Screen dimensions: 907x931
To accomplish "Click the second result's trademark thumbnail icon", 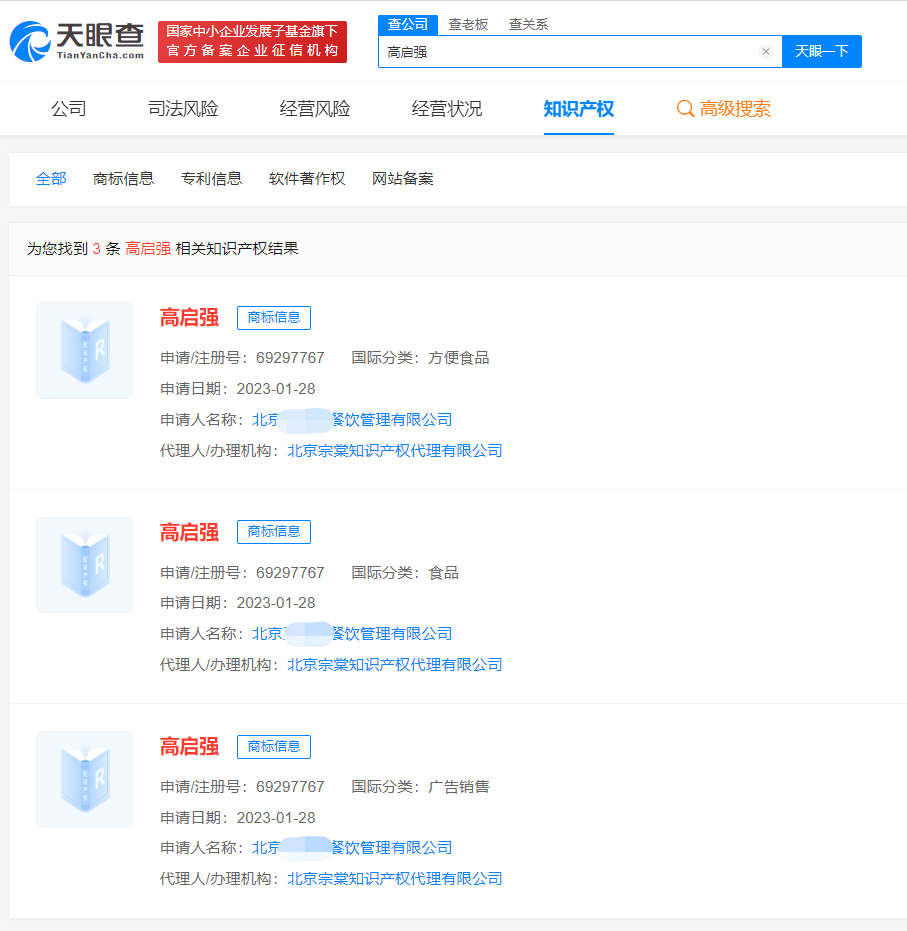I will (84, 565).
